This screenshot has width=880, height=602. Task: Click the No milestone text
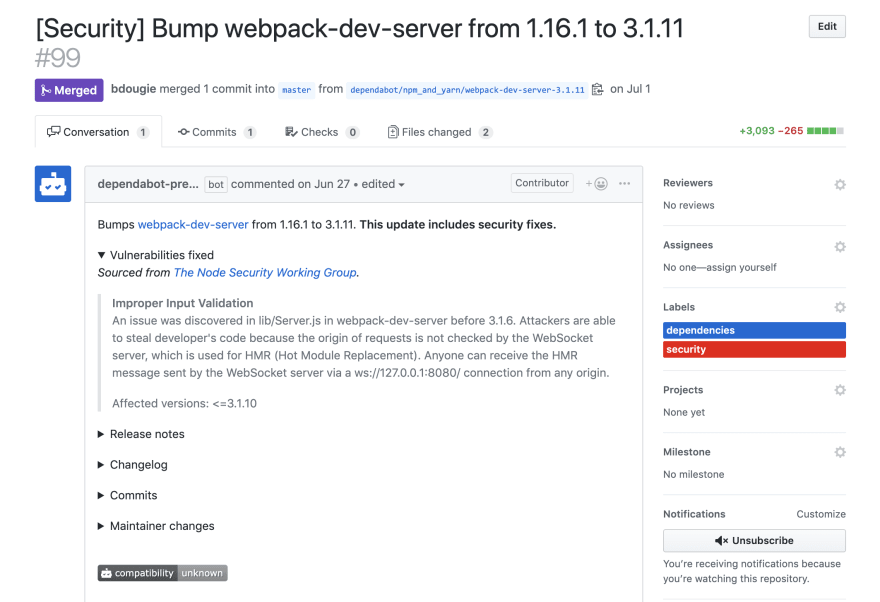click(694, 475)
